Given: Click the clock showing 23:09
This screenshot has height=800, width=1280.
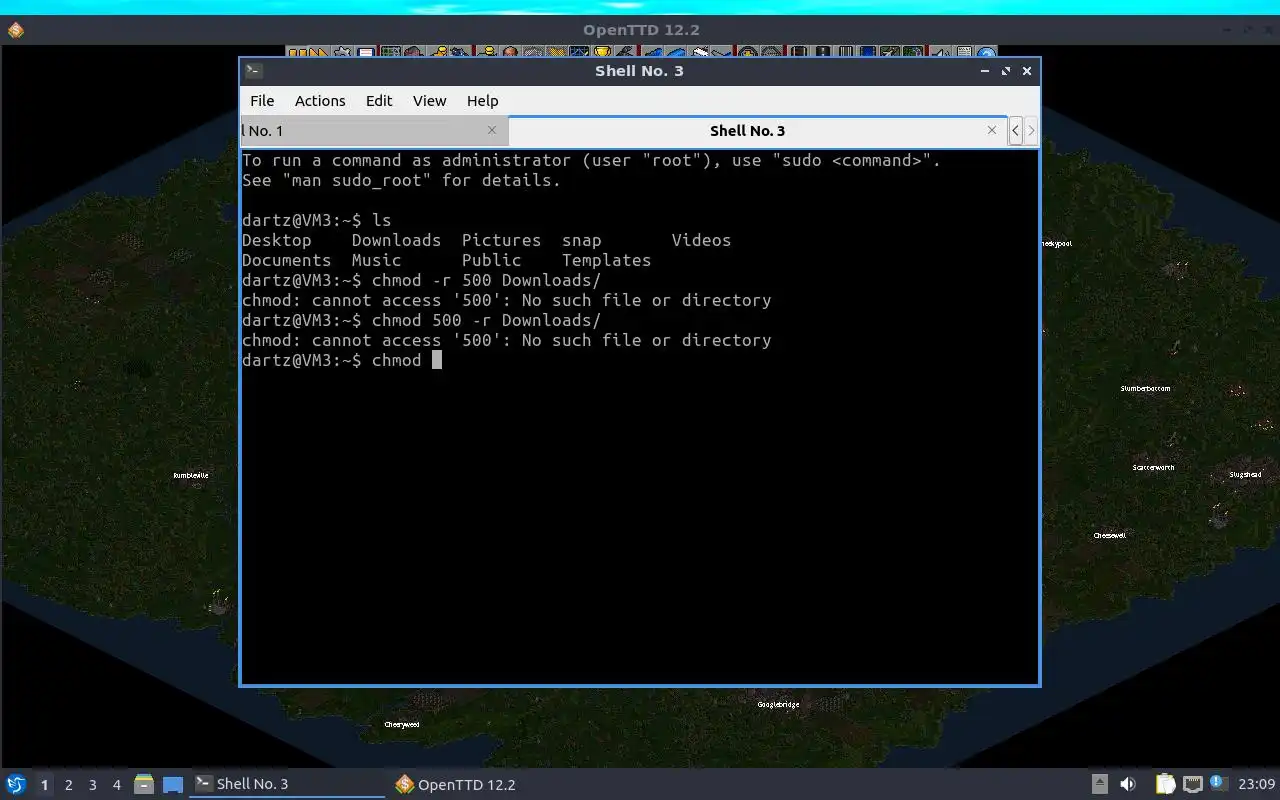Looking at the screenshot, I should (1256, 785).
